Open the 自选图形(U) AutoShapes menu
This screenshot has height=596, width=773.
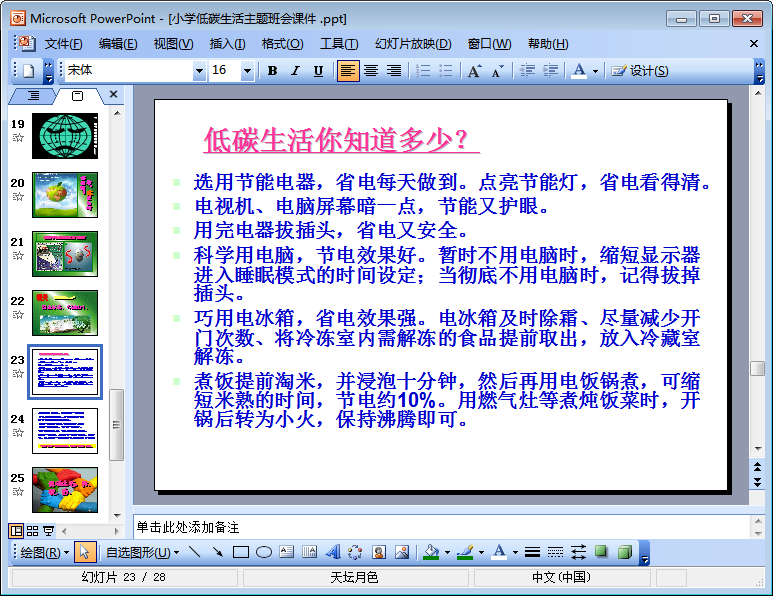142,552
